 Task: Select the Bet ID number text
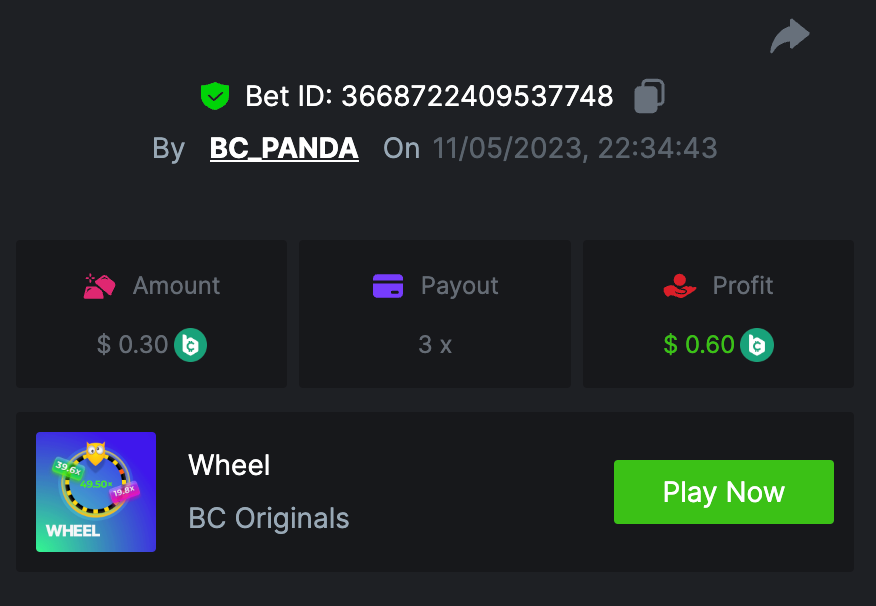point(477,96)
